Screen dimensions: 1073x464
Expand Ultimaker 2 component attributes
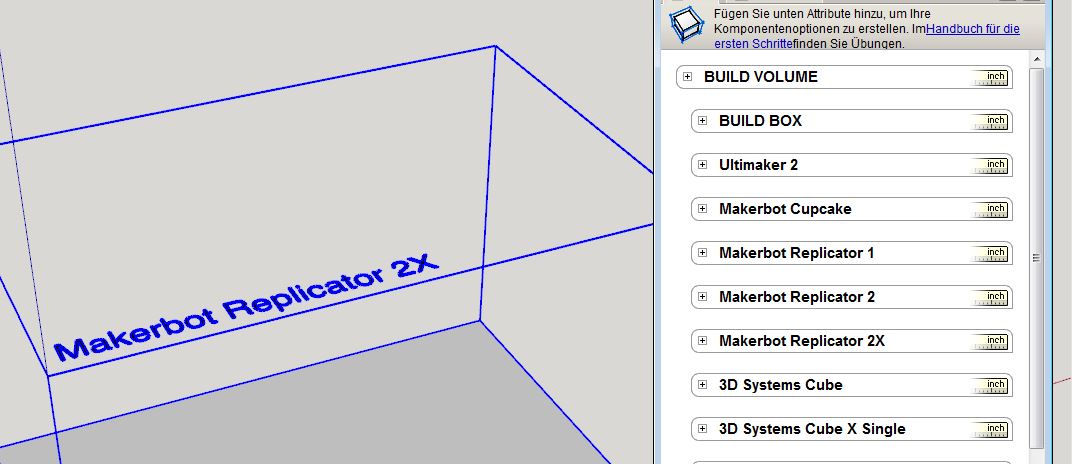coord(702,165)
